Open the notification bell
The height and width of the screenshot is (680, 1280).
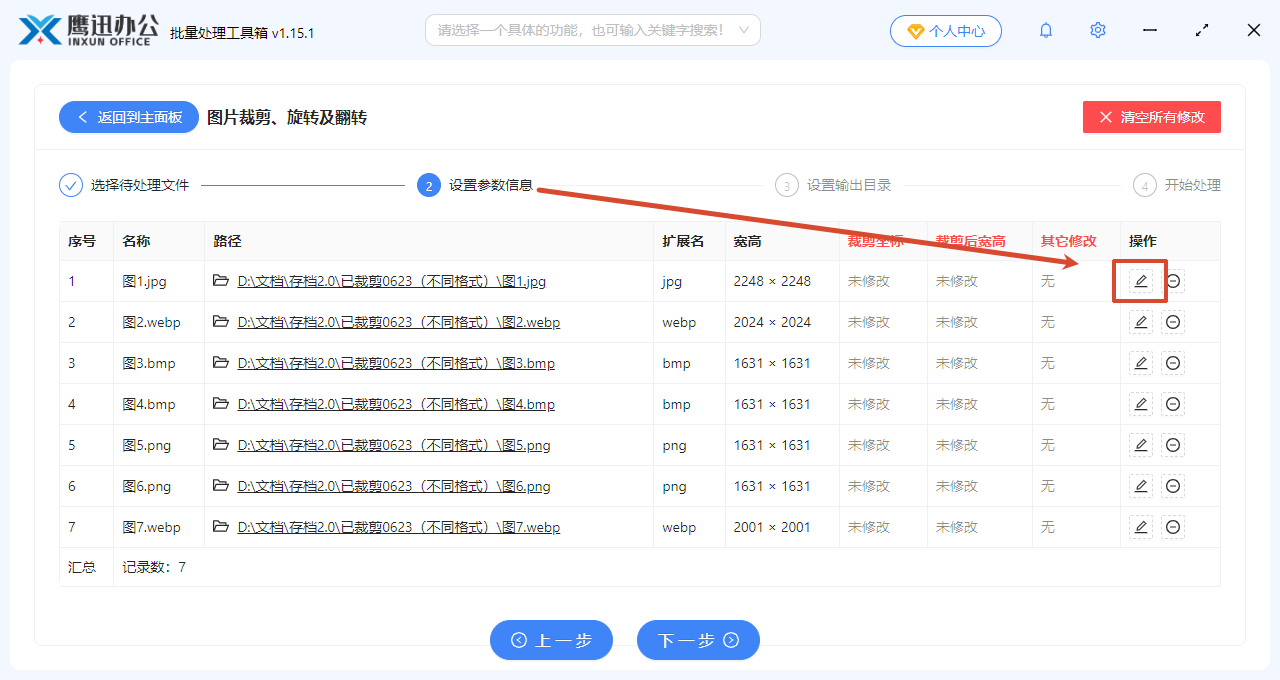(x=1046, y=30)
